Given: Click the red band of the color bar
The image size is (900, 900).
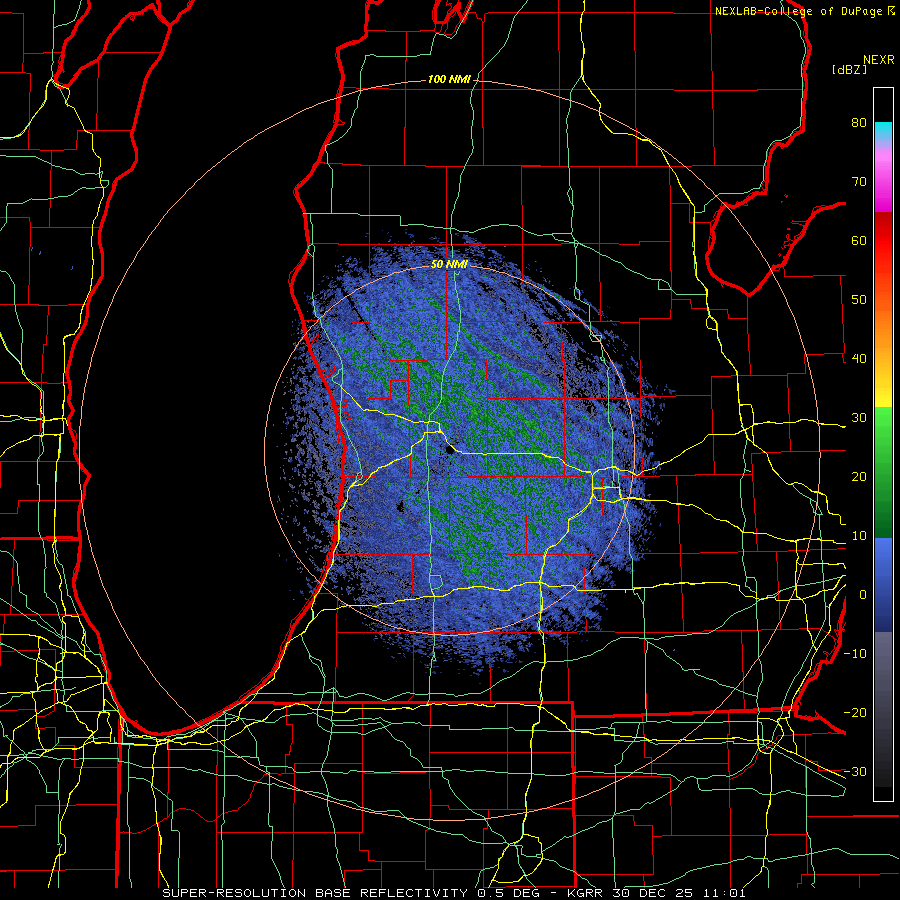Looking at the screenshot, I should (x=883, y=241).
